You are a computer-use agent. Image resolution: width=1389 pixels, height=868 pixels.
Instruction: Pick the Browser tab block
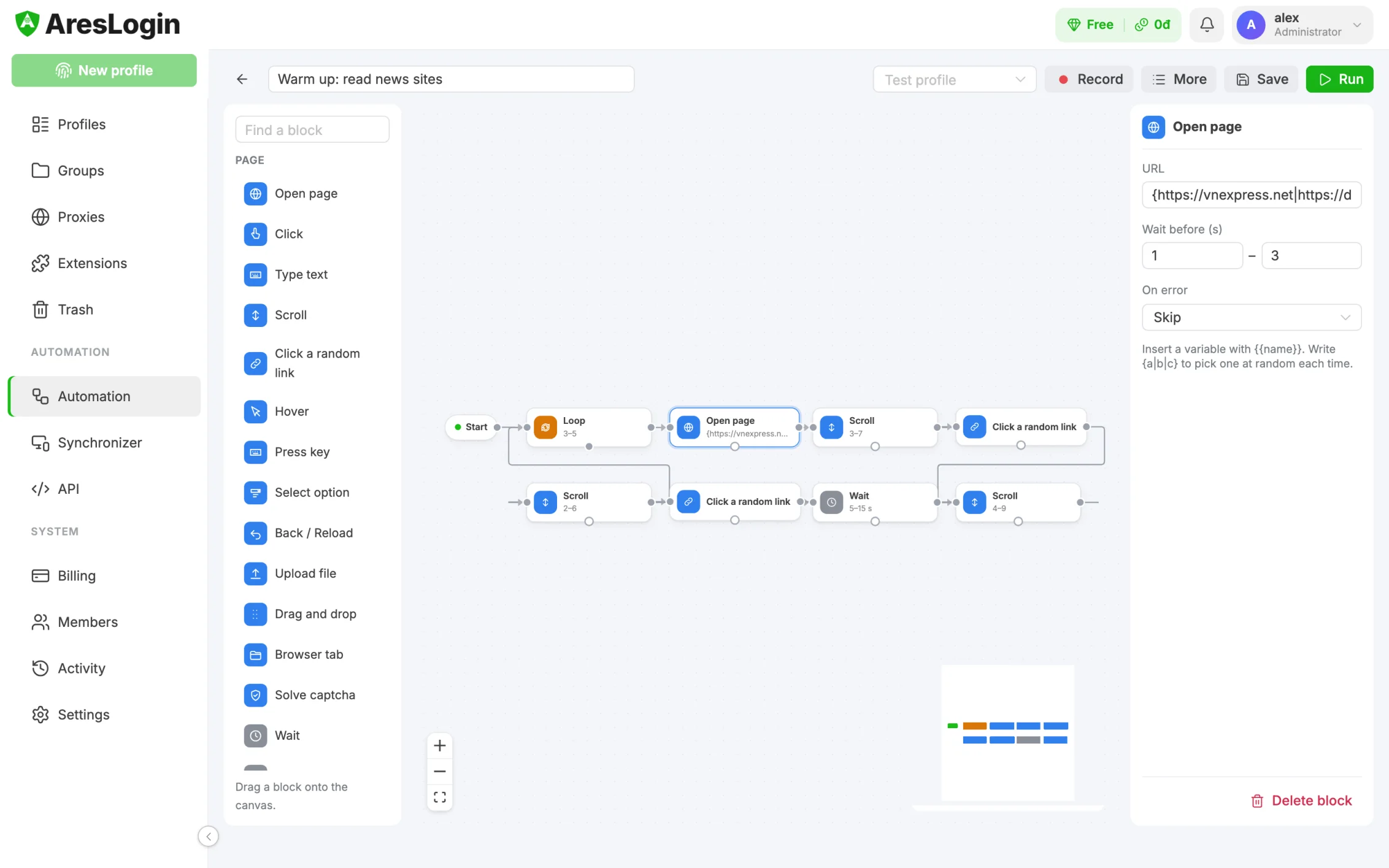coord(312,655)
